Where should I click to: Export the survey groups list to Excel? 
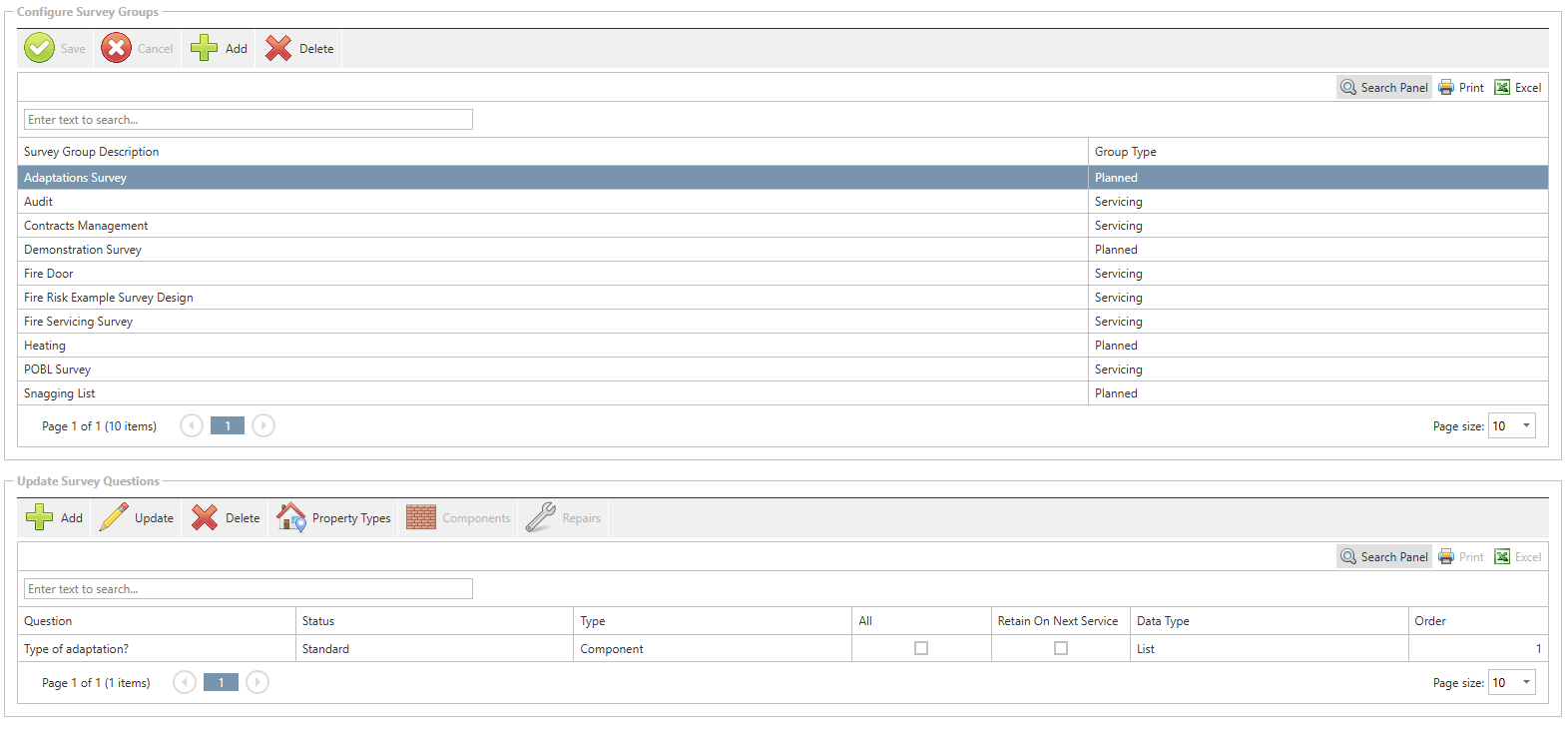click(1517, 88)
